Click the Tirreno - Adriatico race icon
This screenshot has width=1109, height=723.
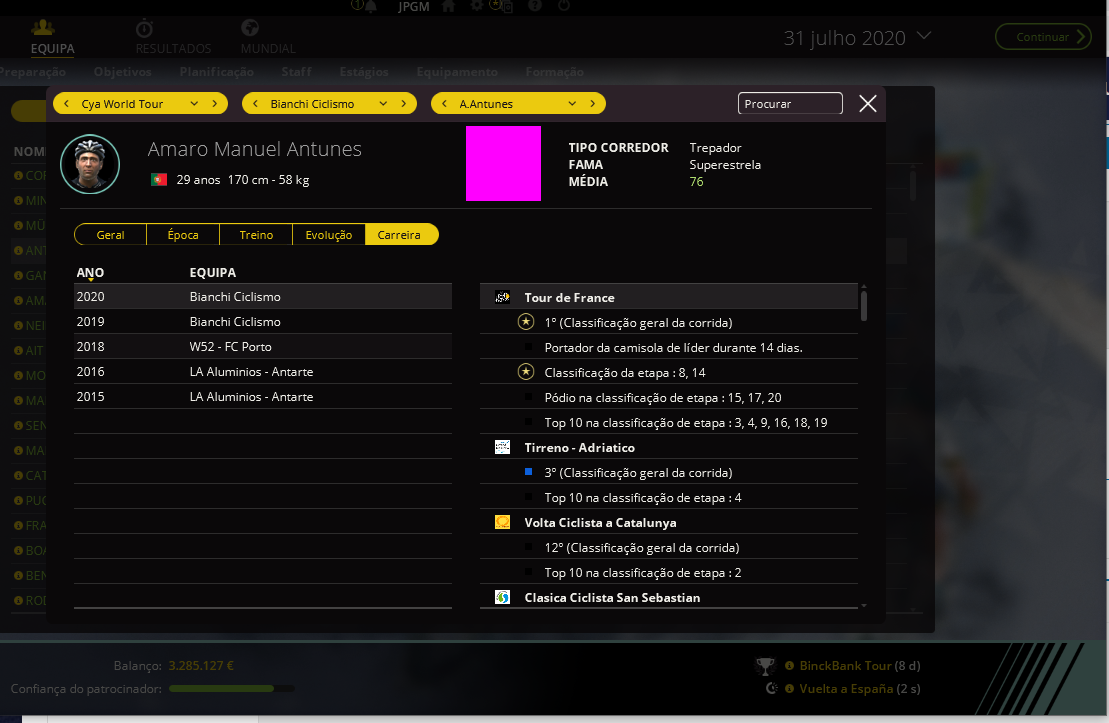pyautogui.click(x=502, y=447)
